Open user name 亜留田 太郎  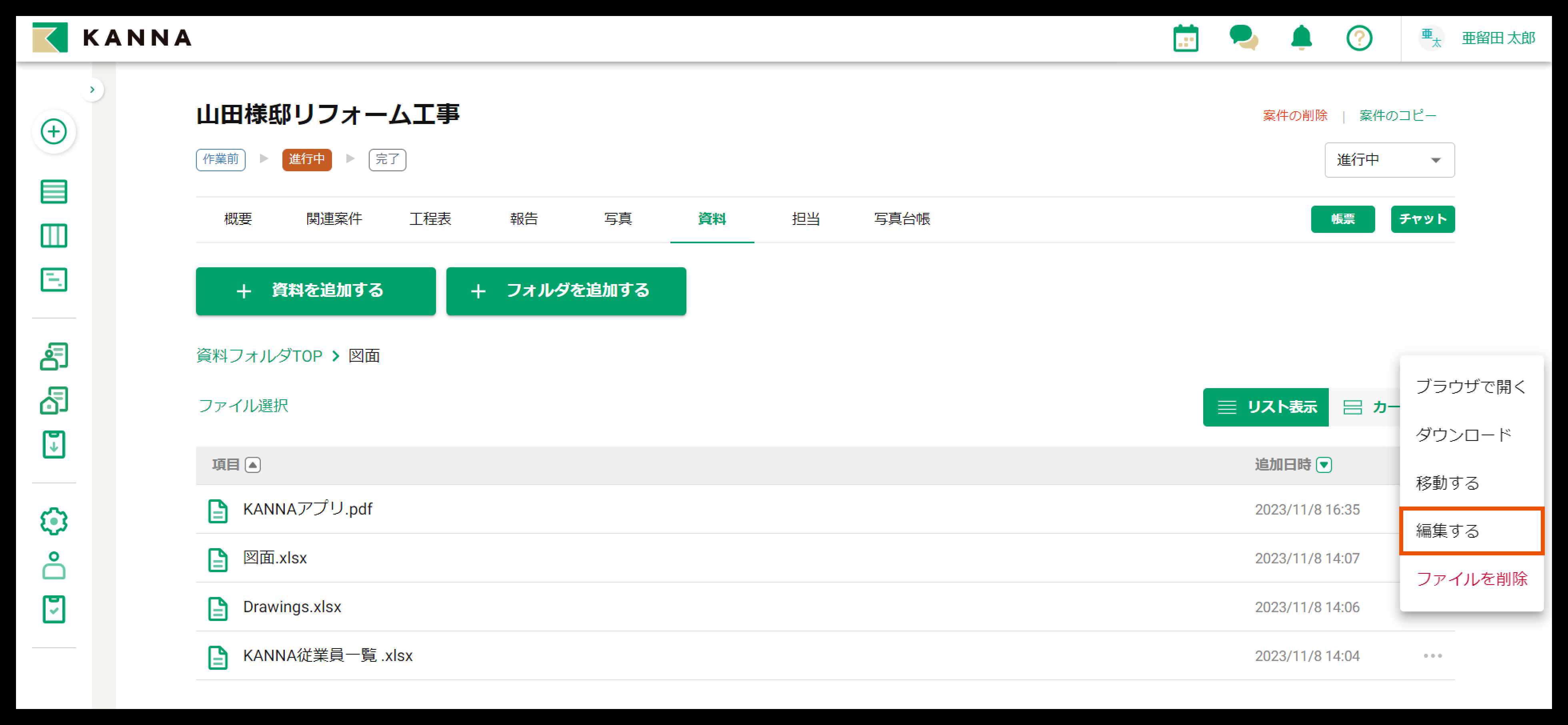pyautogui.click(x=1498, y=38)
